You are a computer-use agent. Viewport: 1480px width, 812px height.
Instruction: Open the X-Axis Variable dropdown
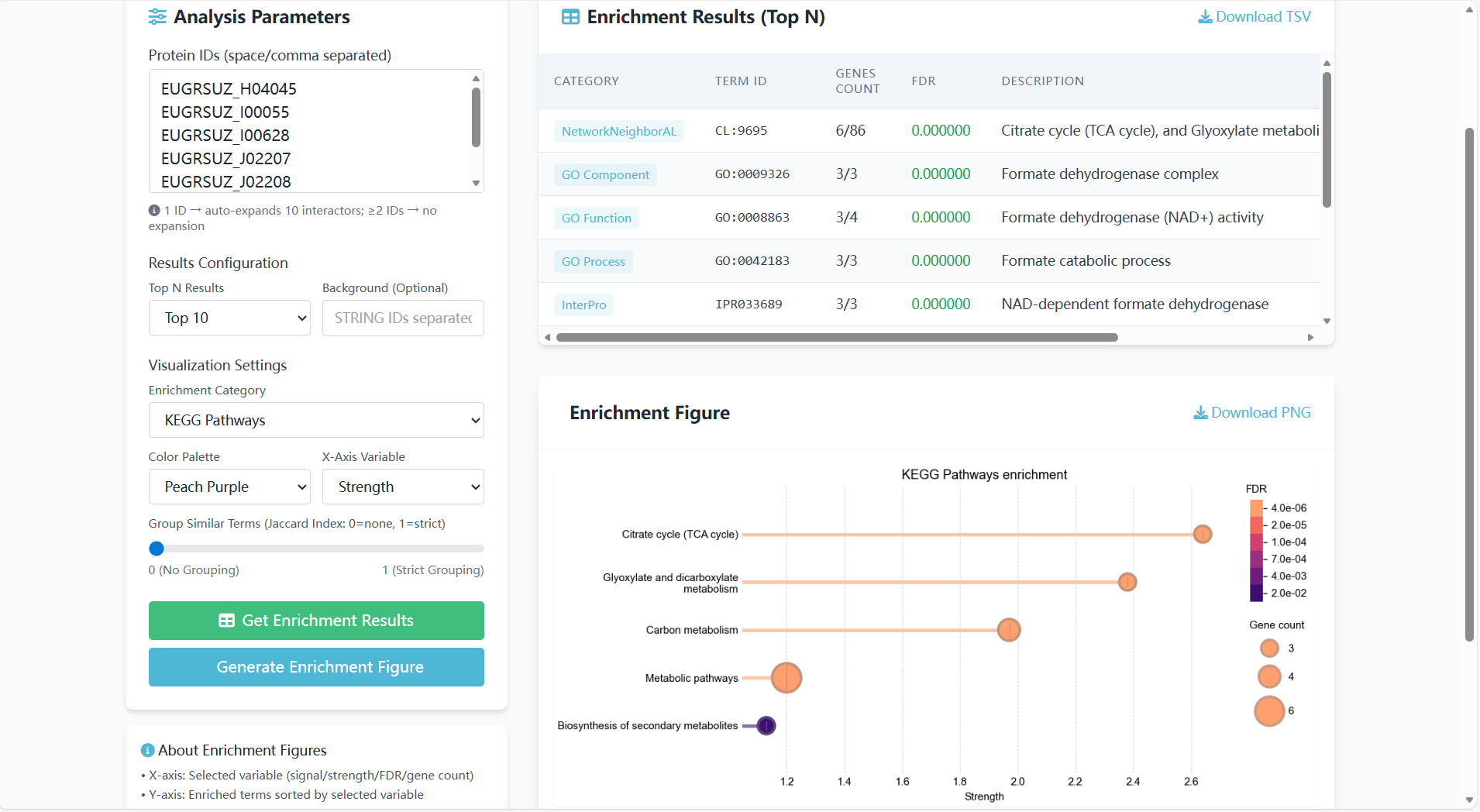(402, 487)
